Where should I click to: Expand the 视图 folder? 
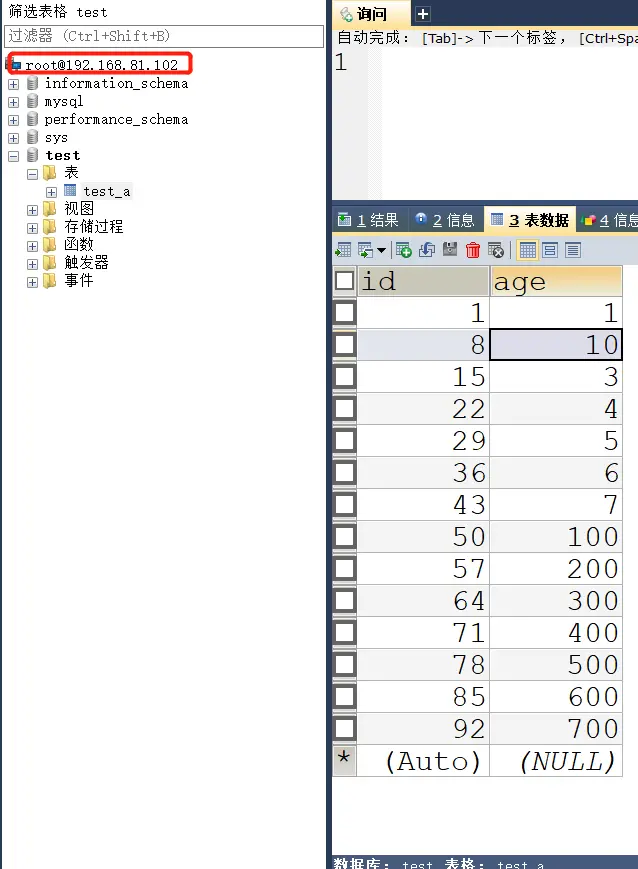coord(33,210)
